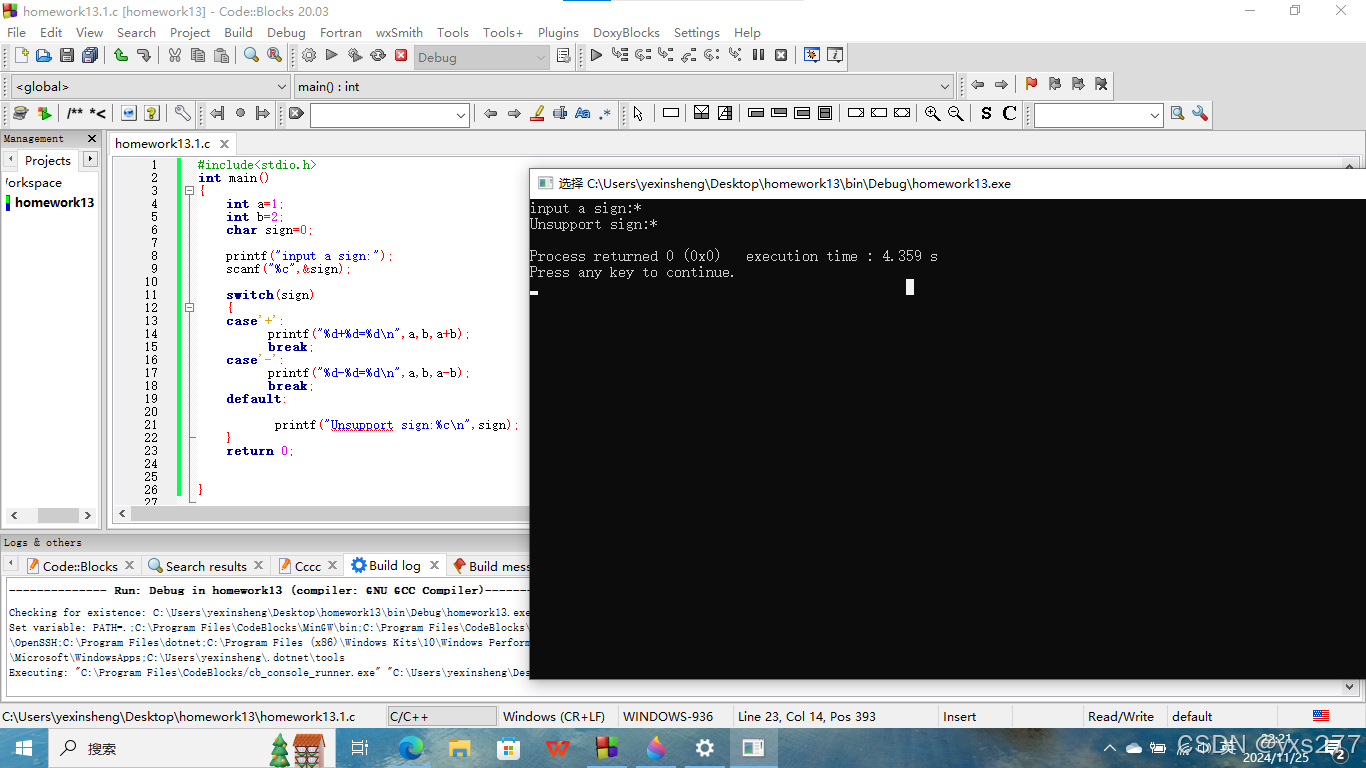The height and width of the screenshot is (768, 1366).
Task: Toggle comments with the C icon
Action: coord(1009,114)
